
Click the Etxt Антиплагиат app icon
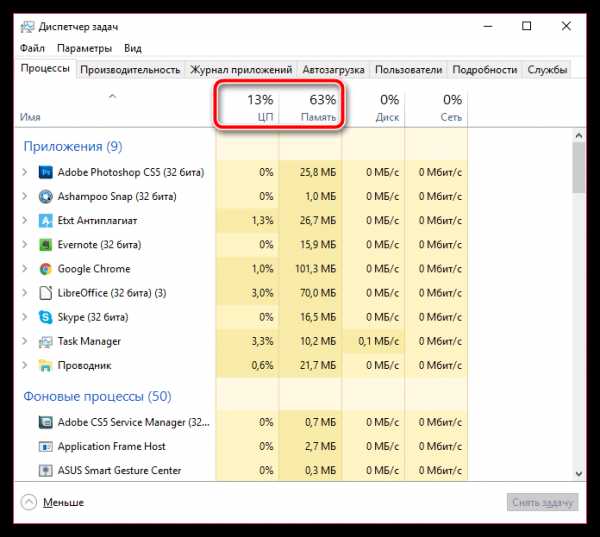[x=46, y=221]
